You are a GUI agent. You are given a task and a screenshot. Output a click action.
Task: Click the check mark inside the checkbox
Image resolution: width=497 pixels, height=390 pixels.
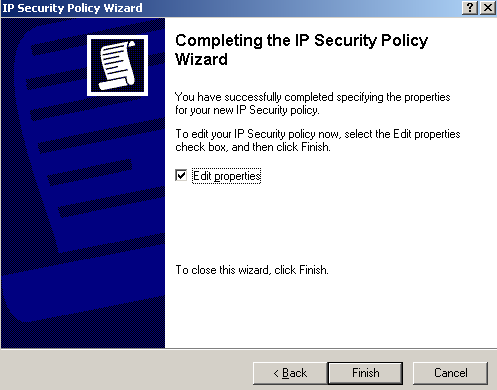coord(181,175)
